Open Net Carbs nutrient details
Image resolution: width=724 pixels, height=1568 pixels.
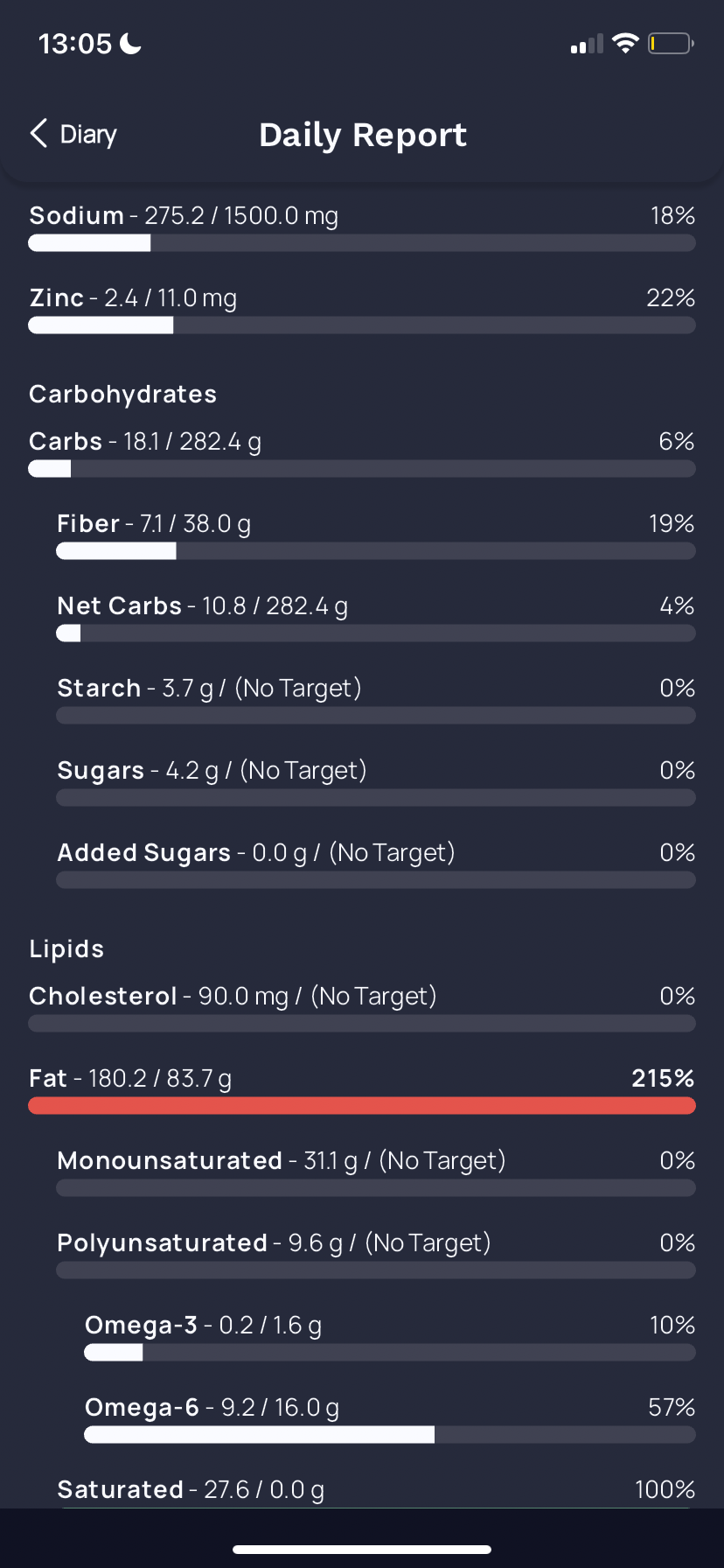[x=376, y=618]
